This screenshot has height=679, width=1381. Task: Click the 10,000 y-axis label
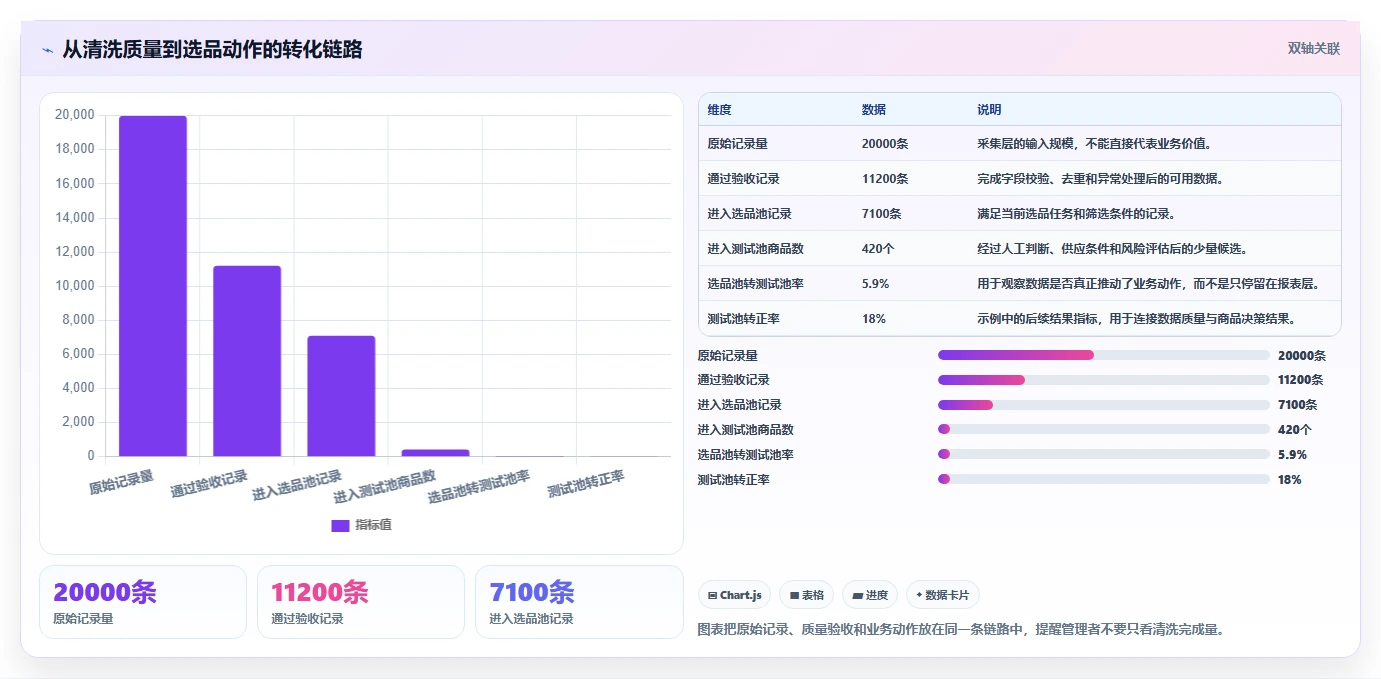pos(75,286)
